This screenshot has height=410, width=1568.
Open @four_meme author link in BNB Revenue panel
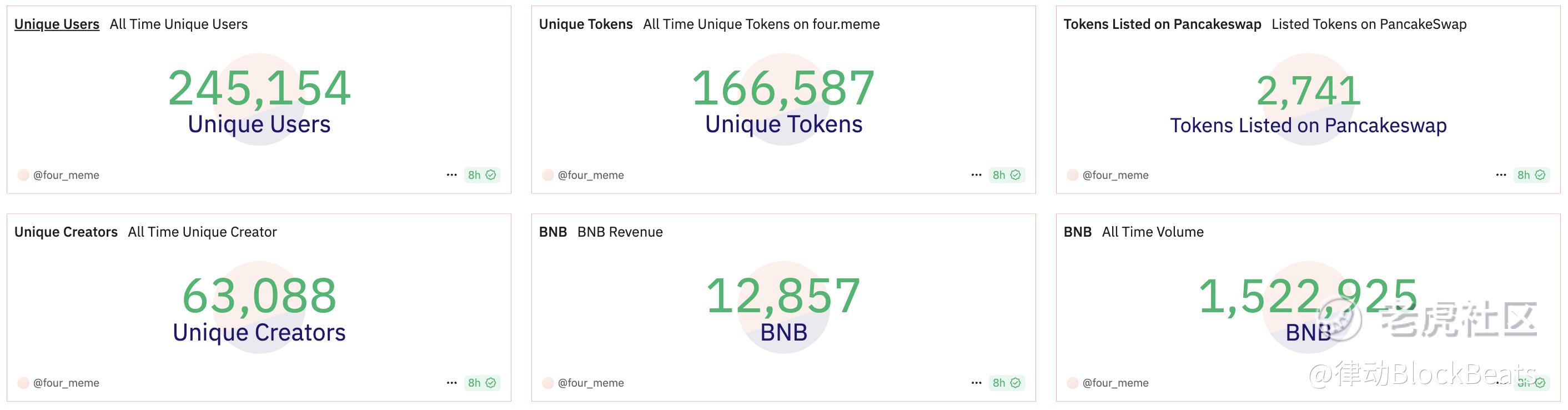coord(590,383)
